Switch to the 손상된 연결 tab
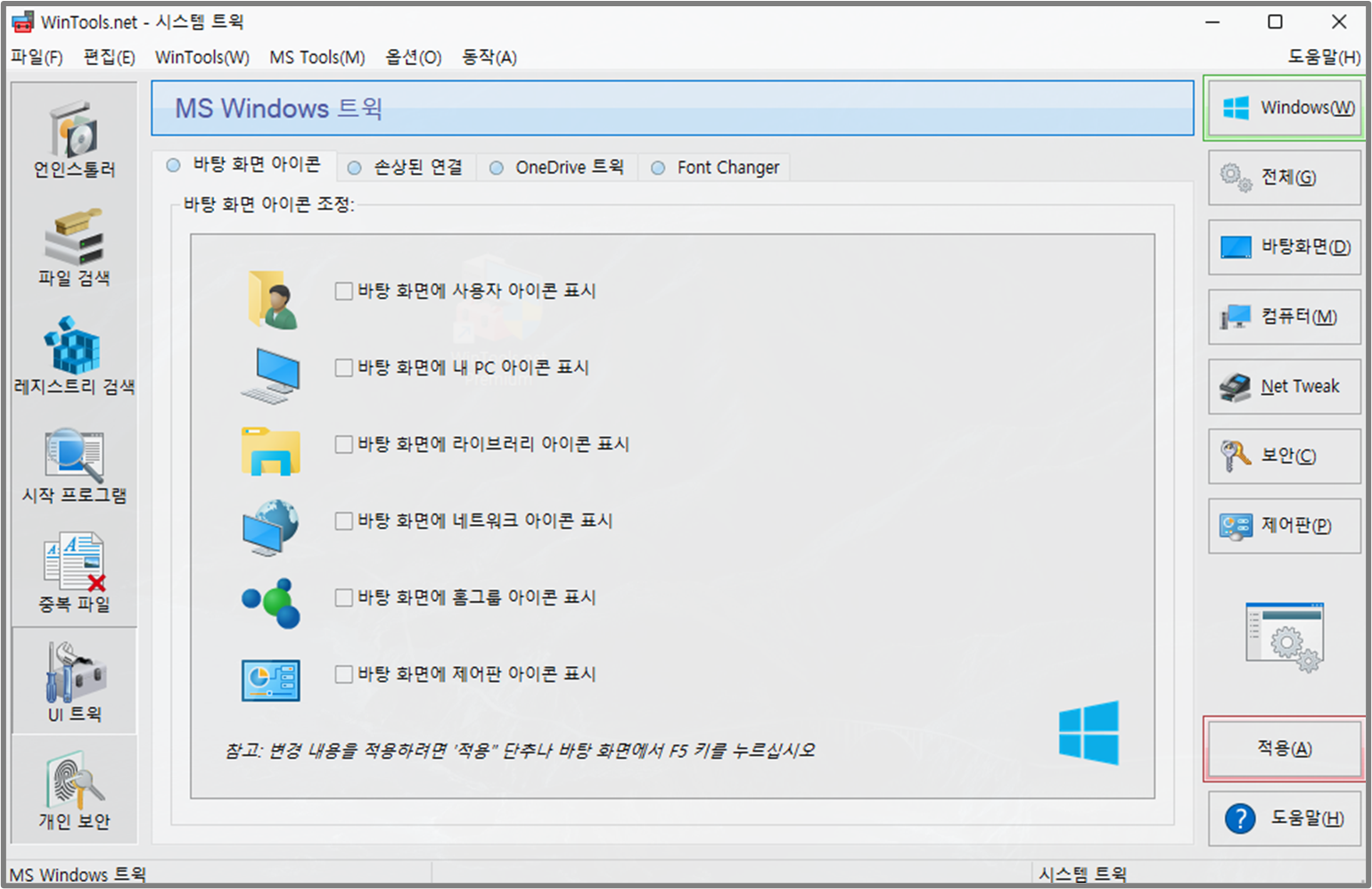The height and width of the screenshot is (889, 1372). click(406, 167)
